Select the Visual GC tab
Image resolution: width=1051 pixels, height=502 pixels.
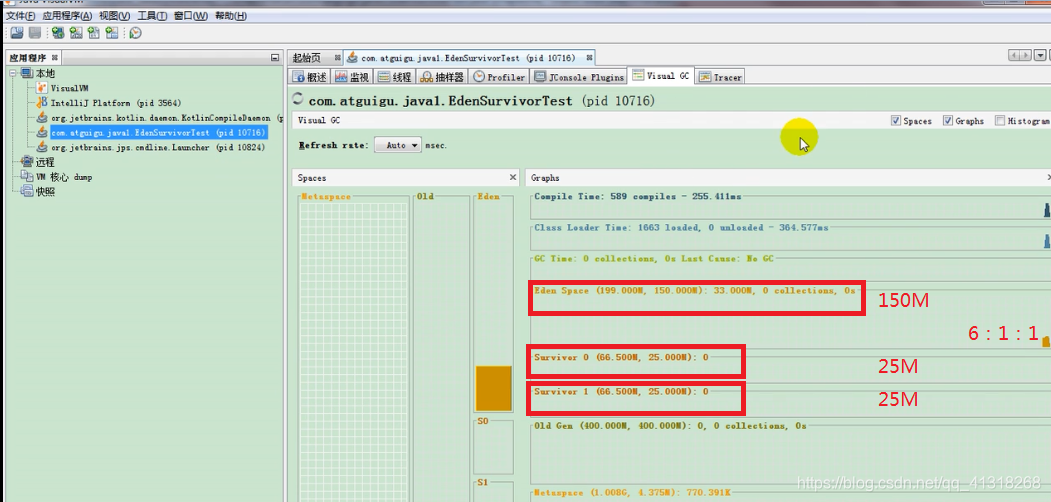[660, 76]
